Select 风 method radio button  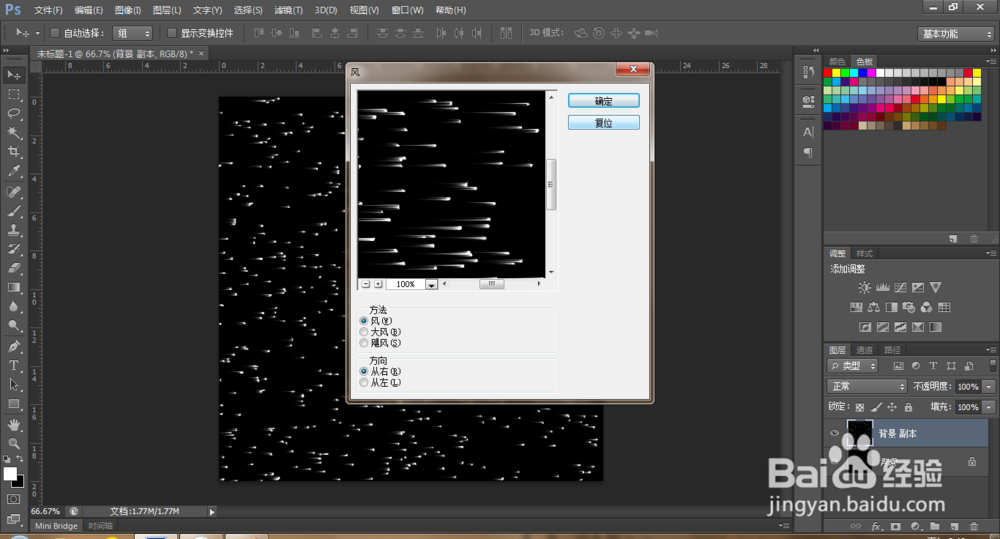(x=364, y=321)
